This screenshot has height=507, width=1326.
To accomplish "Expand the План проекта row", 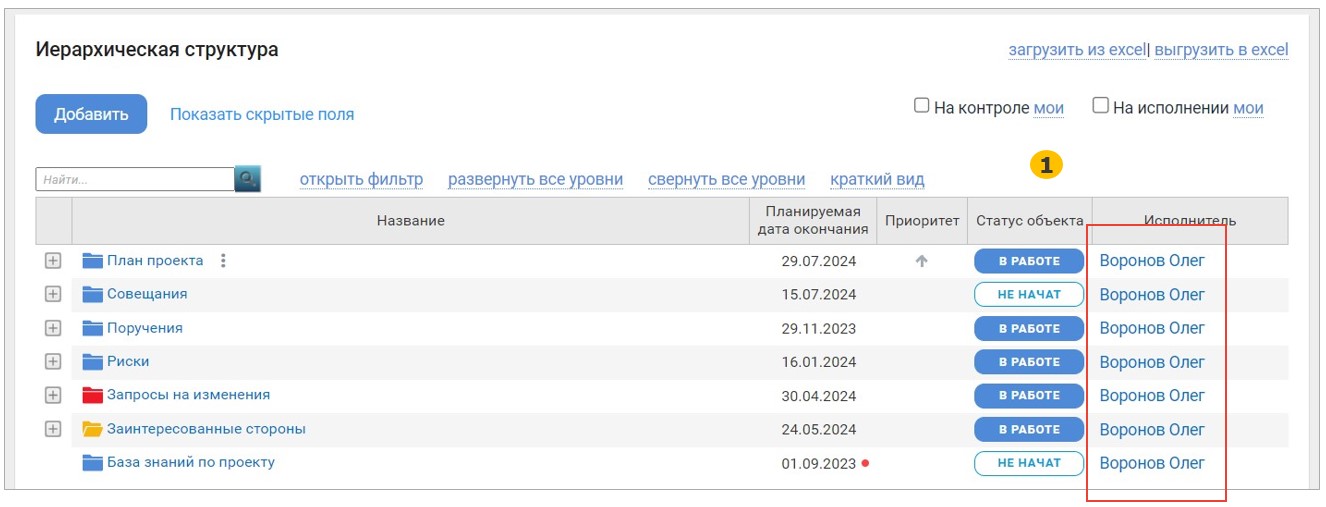I will (x=53, y=261).
